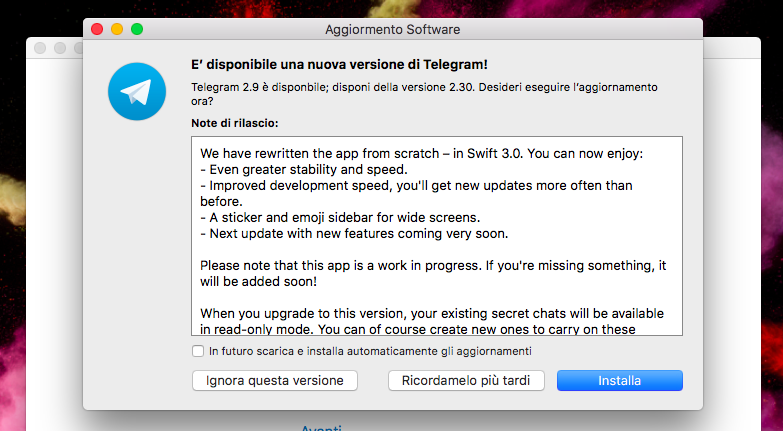Click the 'E' disponibile una nuova versione' heading
Screen dimensions: 783x431
coord(340,64)
